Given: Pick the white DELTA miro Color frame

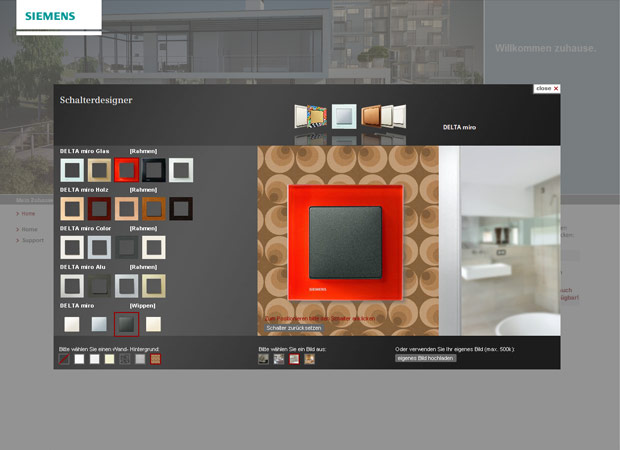Looking at the screenshot, I should click(72, 248).
